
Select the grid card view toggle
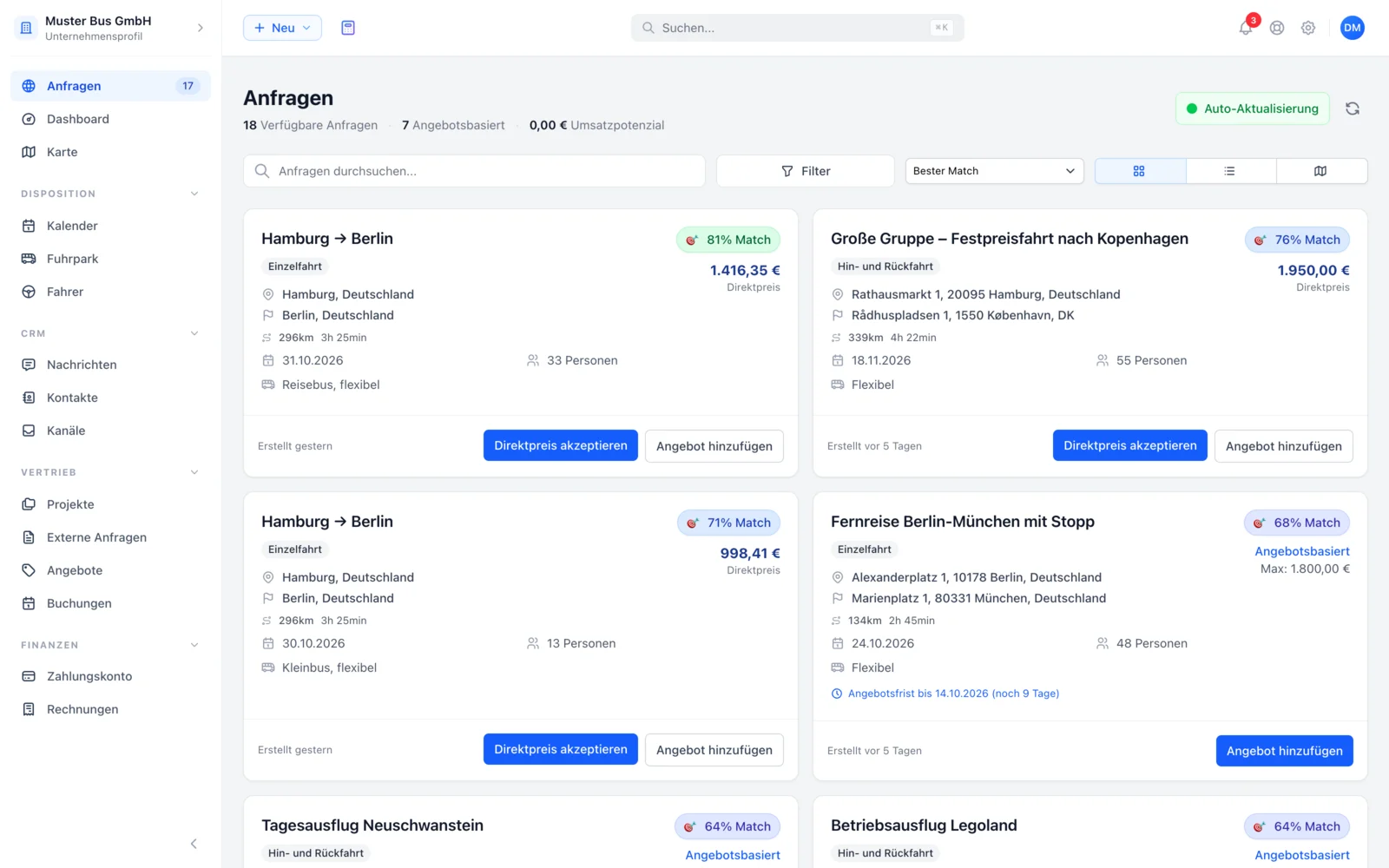(x=1140, y=171)
